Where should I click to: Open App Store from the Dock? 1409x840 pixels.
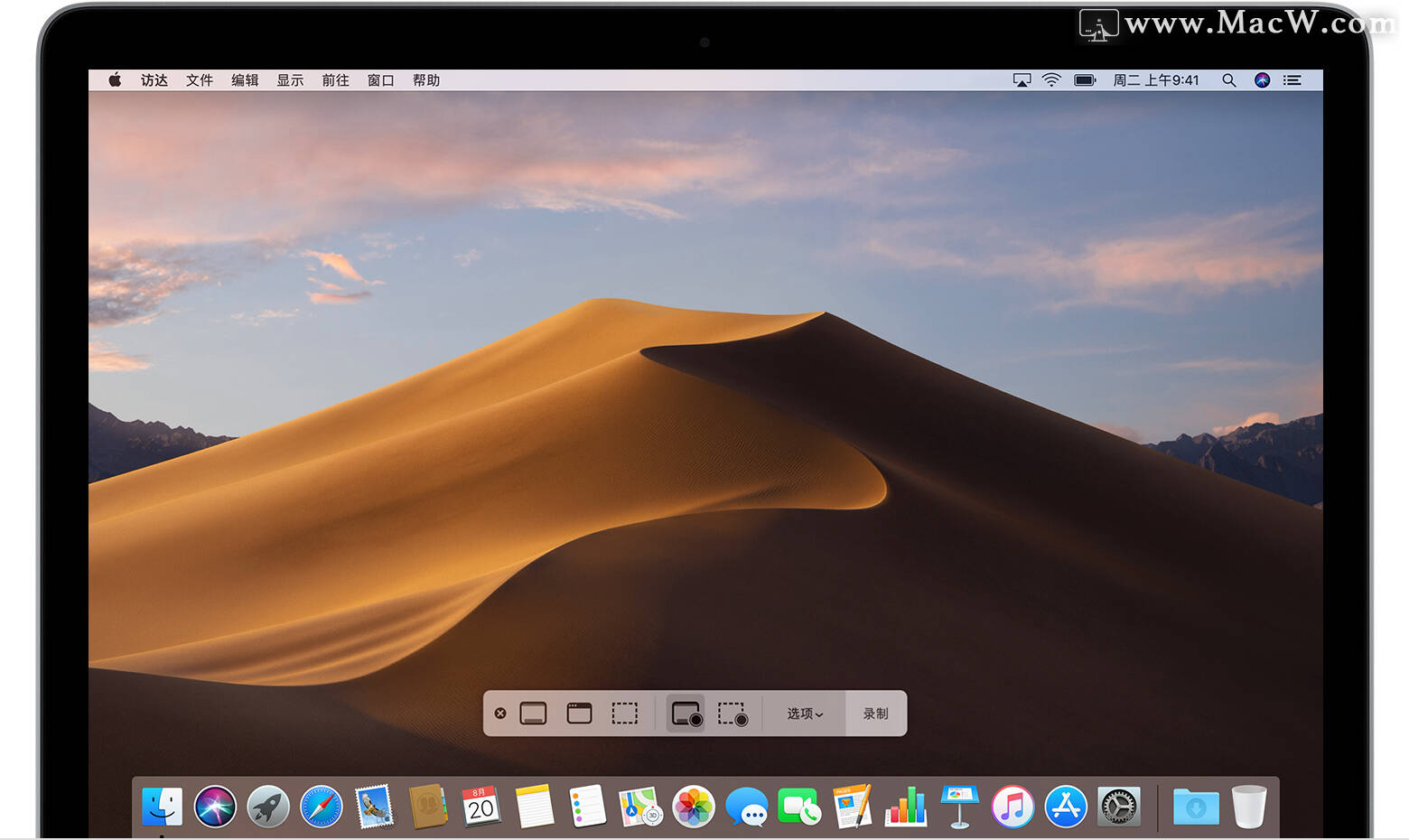tap(1066, 807)
